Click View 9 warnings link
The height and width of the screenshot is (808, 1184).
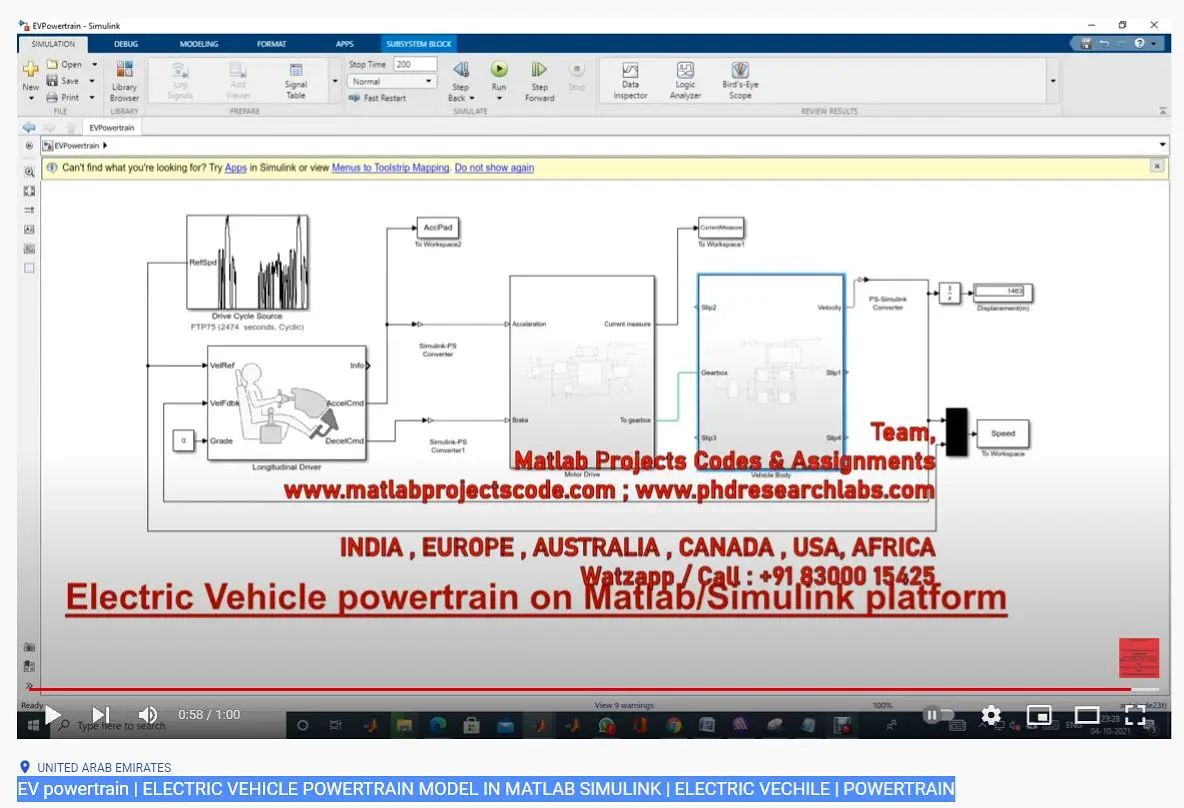624,705
